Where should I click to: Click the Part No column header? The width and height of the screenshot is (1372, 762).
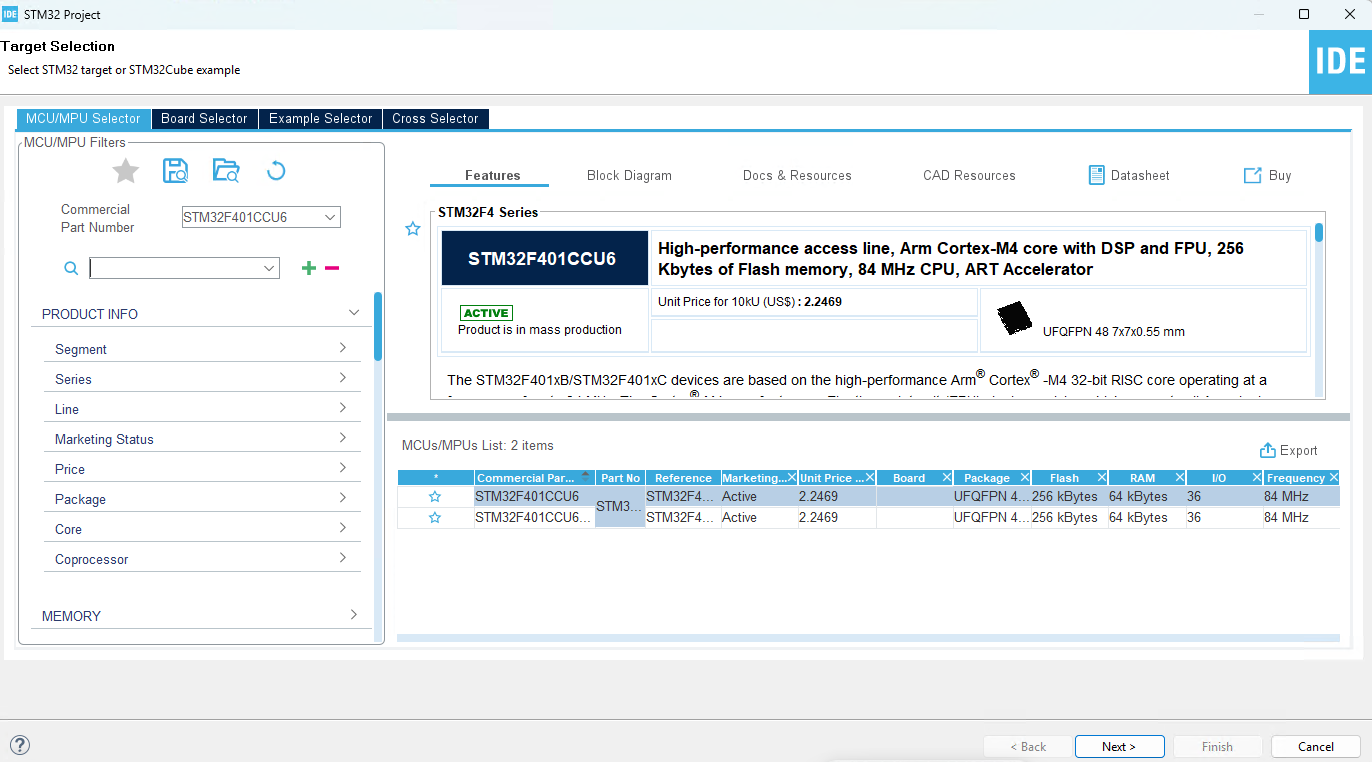620,478
